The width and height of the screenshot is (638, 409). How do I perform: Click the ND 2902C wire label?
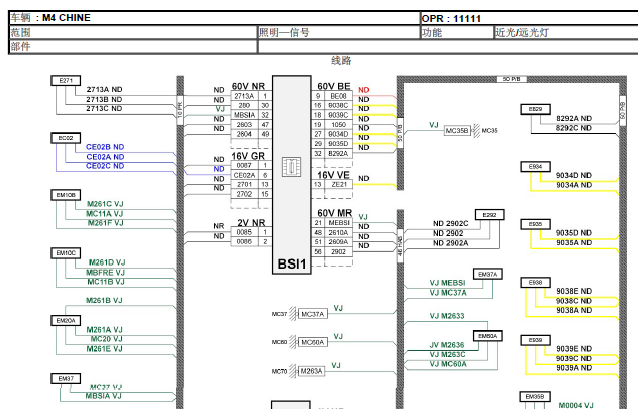coord(450,223)
